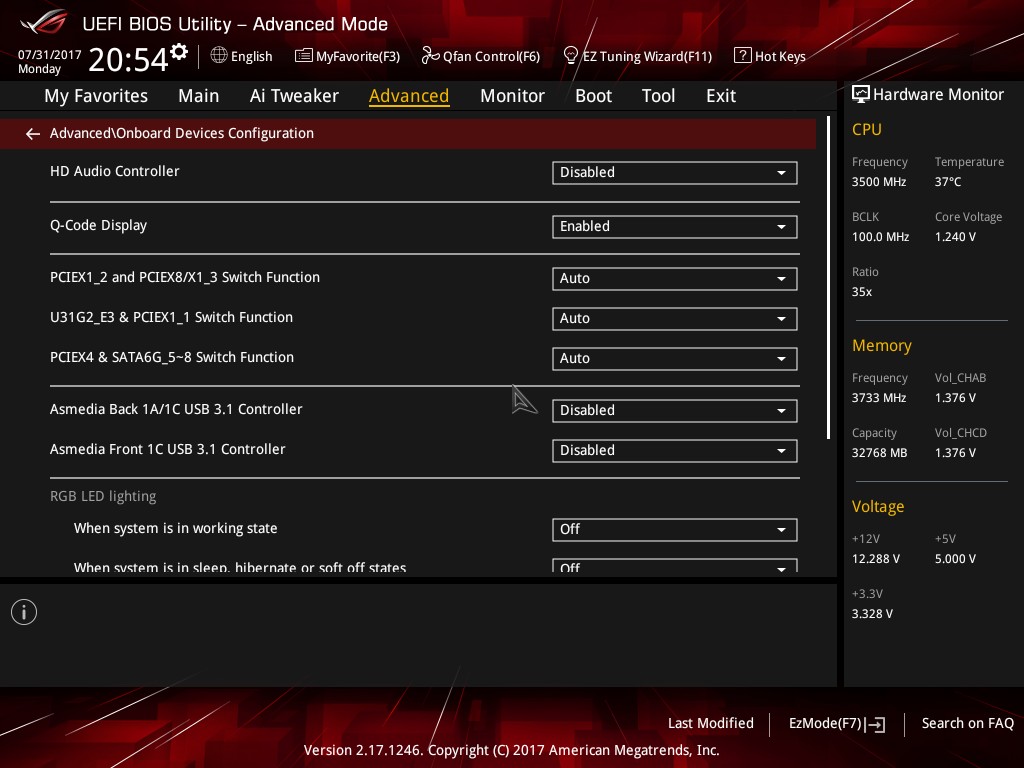Select PCIEX1_2 and PCIEX8/X1_3 Switch Function label
The height and width of the screenshot is (768, 1024).
pyautogui.click(x=185, y=278)
